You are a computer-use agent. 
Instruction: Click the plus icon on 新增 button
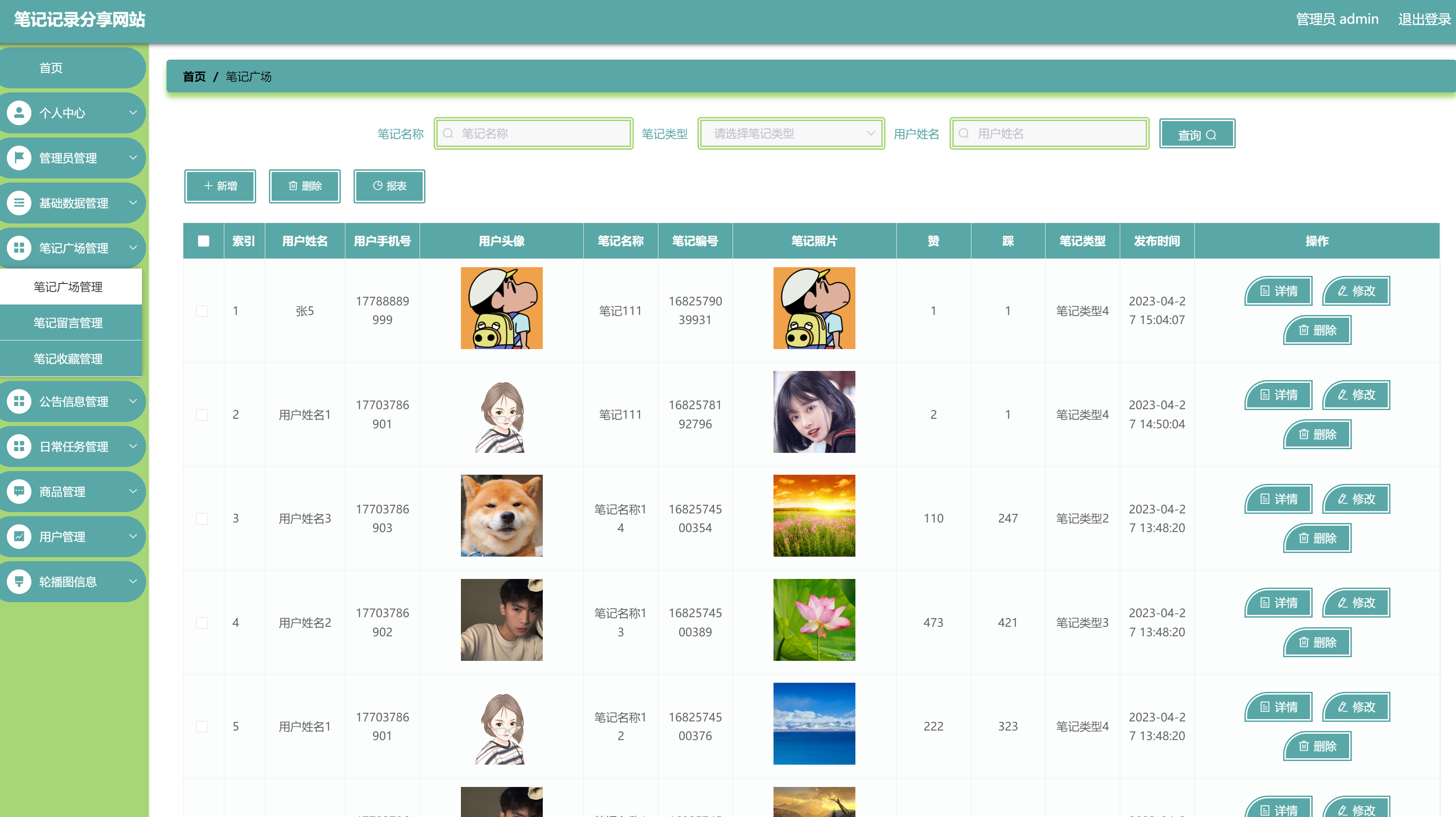[208, 186]
